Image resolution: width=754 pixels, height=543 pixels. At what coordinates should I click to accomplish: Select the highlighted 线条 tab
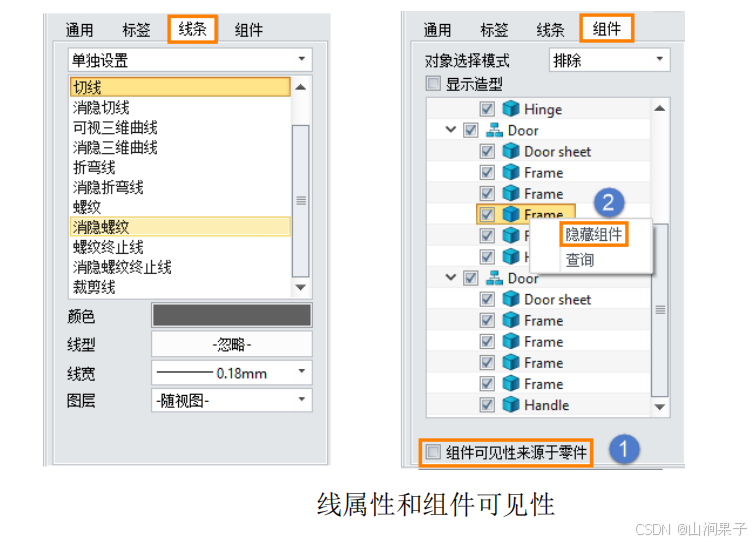[x=192, y=29]
